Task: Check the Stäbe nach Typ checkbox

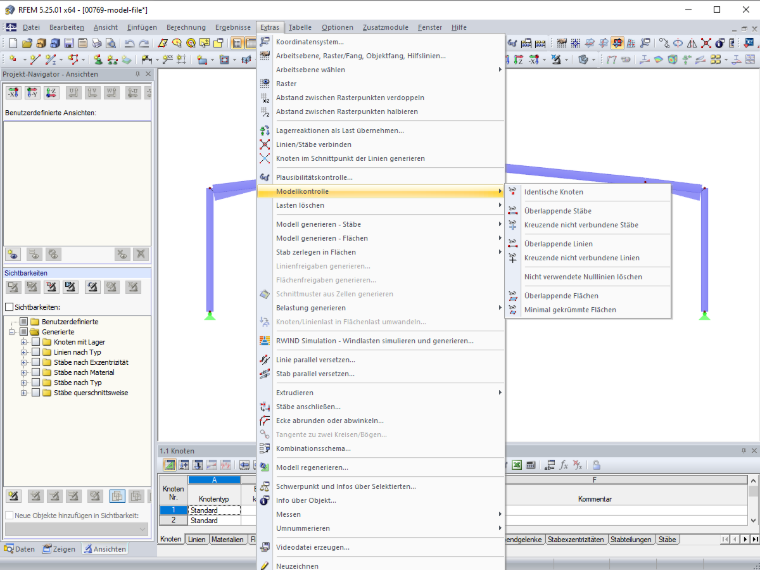Action: 35,383
